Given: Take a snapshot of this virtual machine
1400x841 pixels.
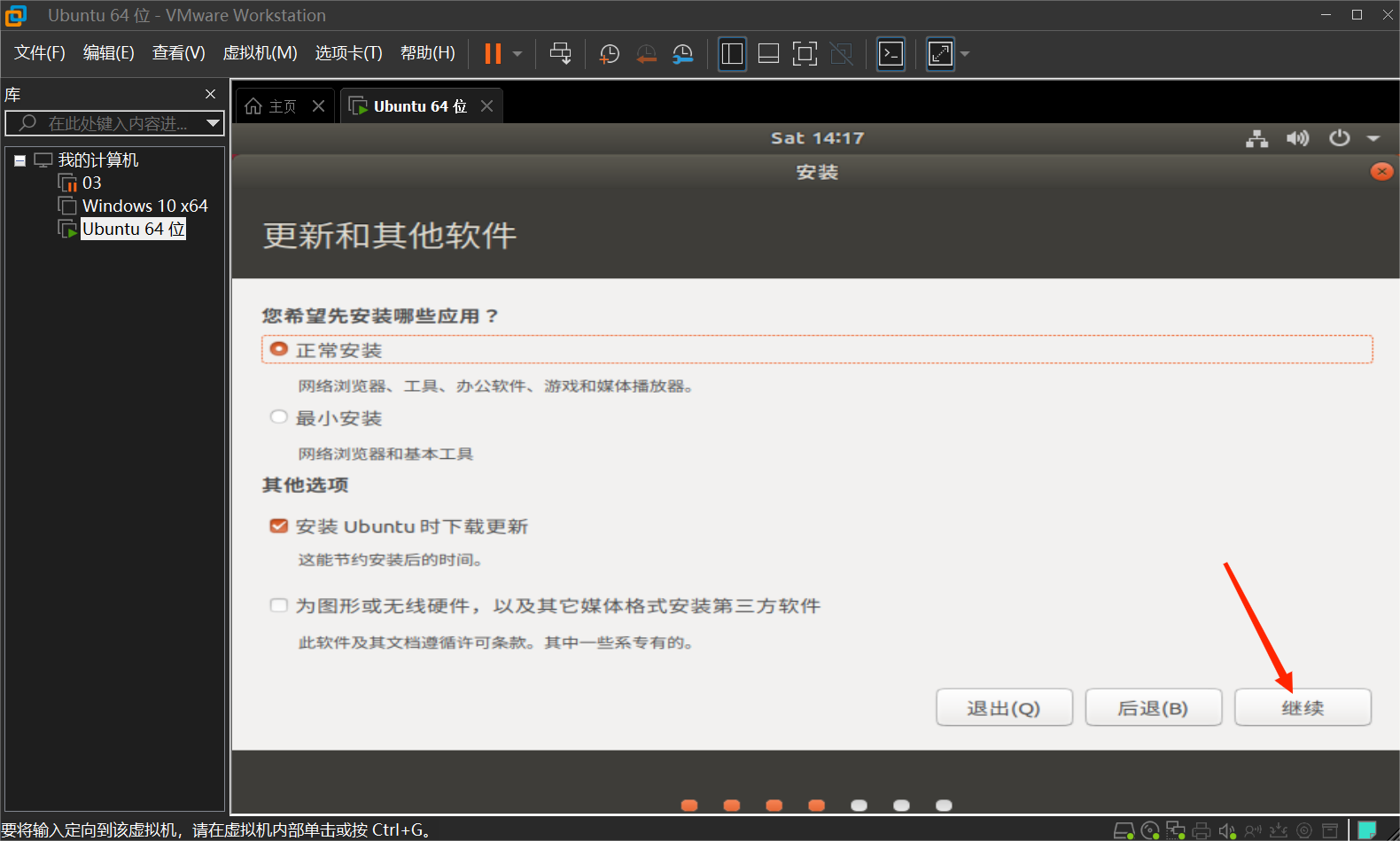Looking at the screenshot, I should click(x=610, y=54).
